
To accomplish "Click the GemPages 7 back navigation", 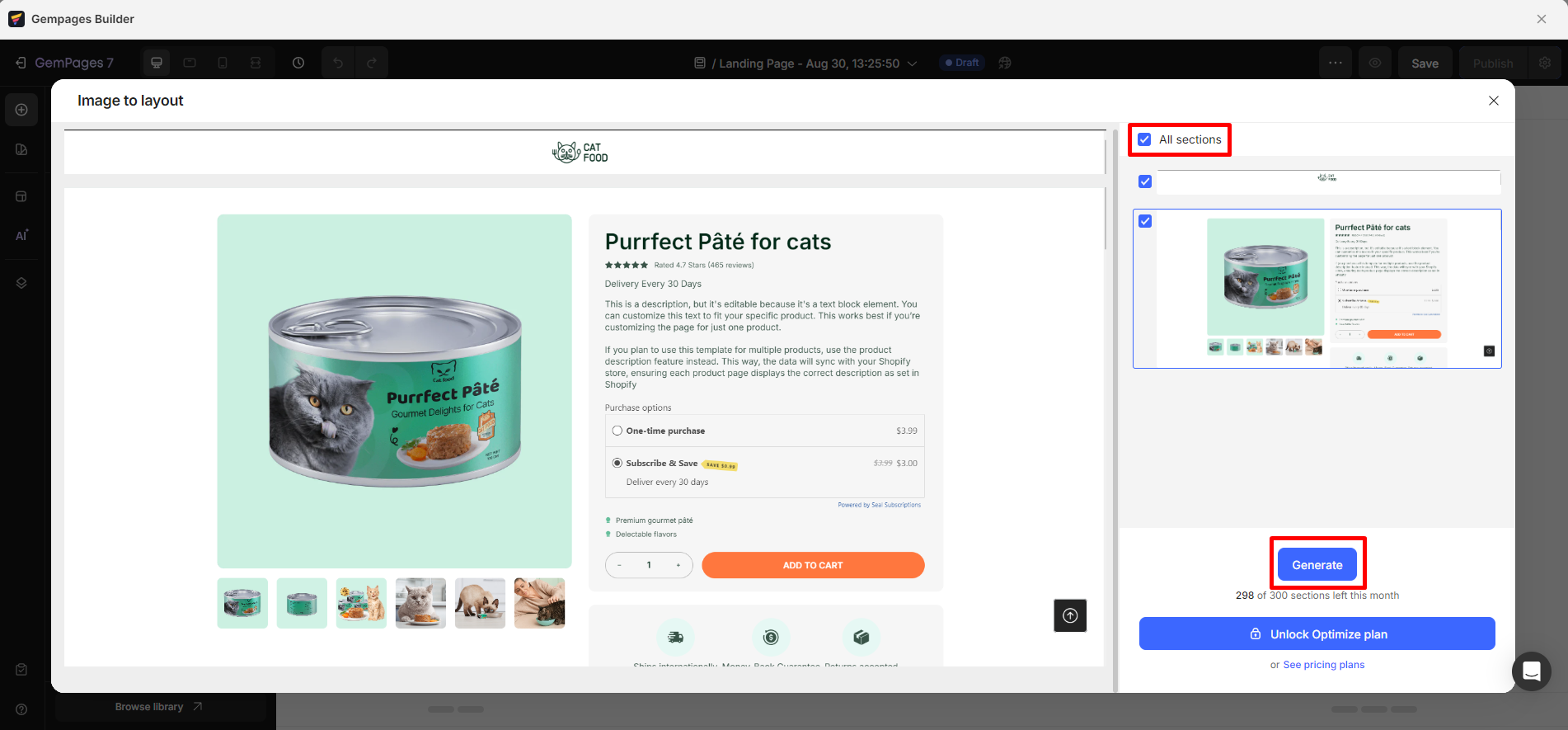I will point(66,62).
